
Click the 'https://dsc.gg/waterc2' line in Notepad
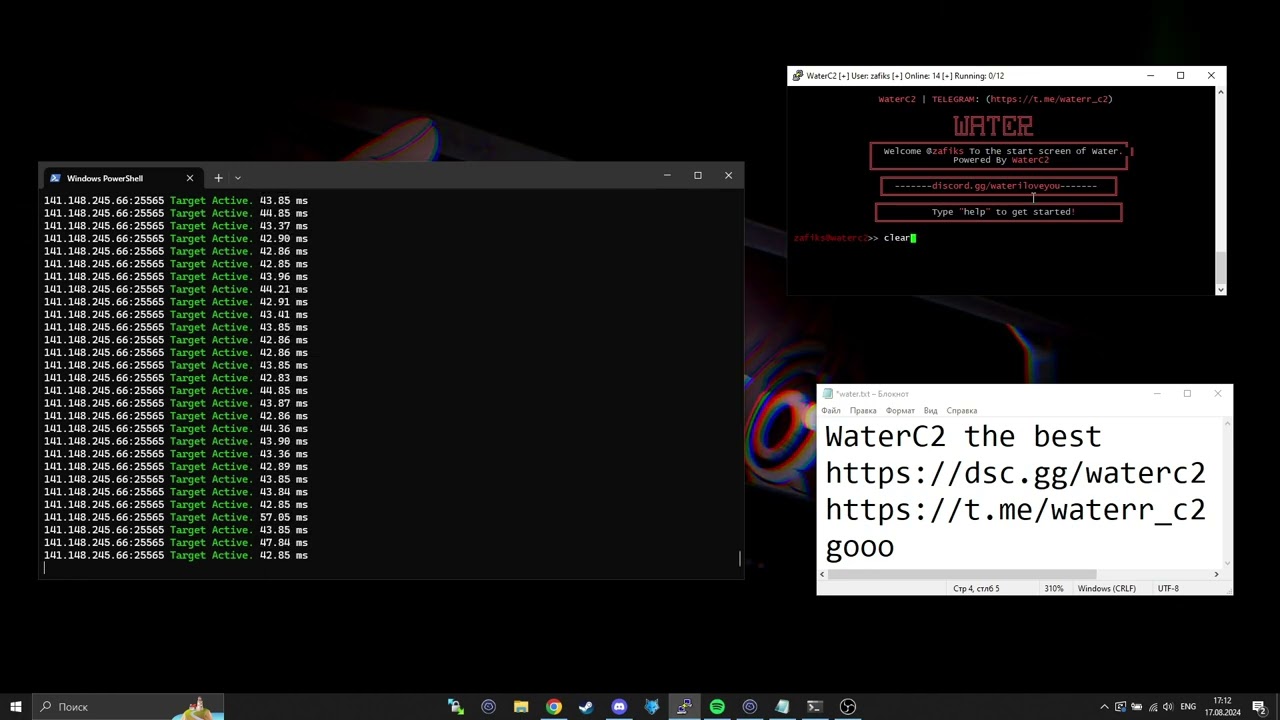coord(1015,473)
